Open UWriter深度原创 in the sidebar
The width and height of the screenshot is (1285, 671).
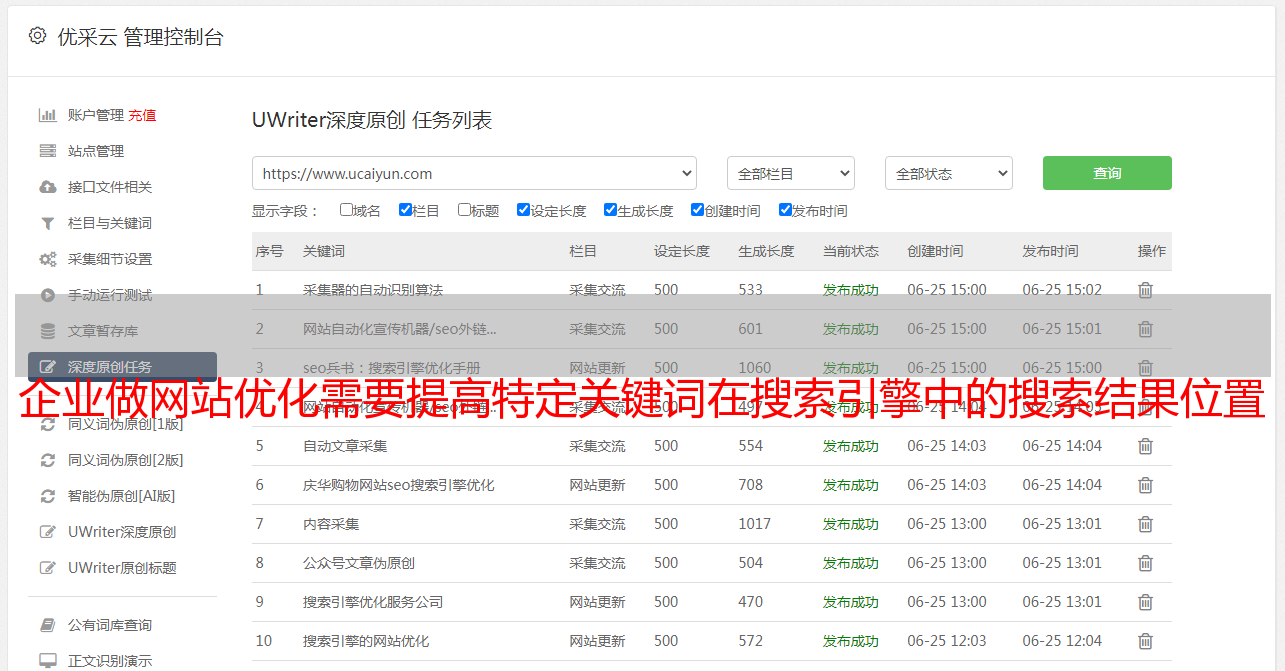click(121, 532)
